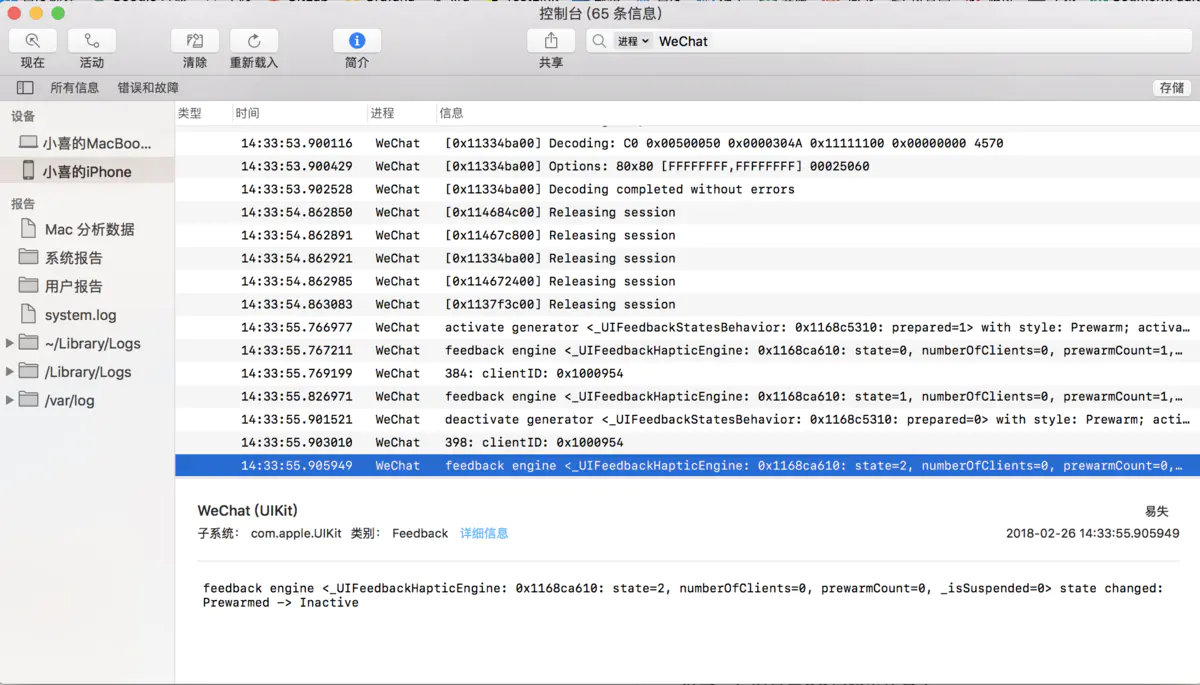Select the row at 14:33:54.862921

[687, 258]
